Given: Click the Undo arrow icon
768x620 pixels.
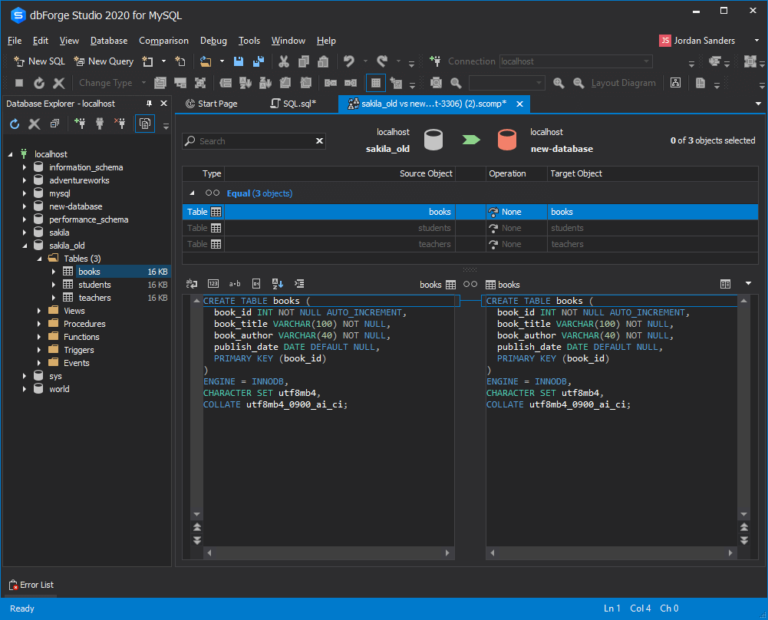Looking at the screenshot, I should pos(349,61).
